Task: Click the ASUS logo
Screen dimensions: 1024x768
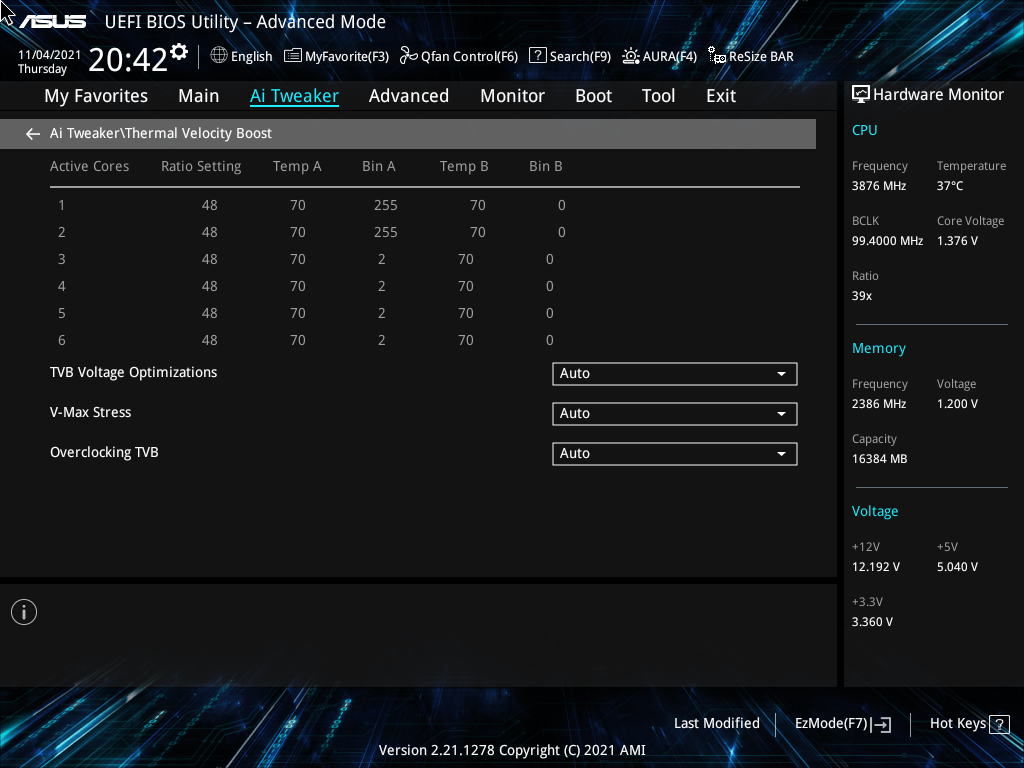Action: [x=52, y=22]
